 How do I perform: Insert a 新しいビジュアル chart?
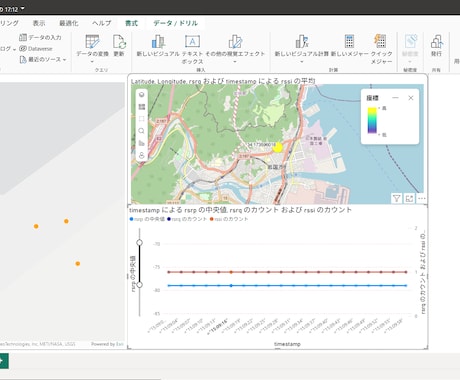(158, 45)
